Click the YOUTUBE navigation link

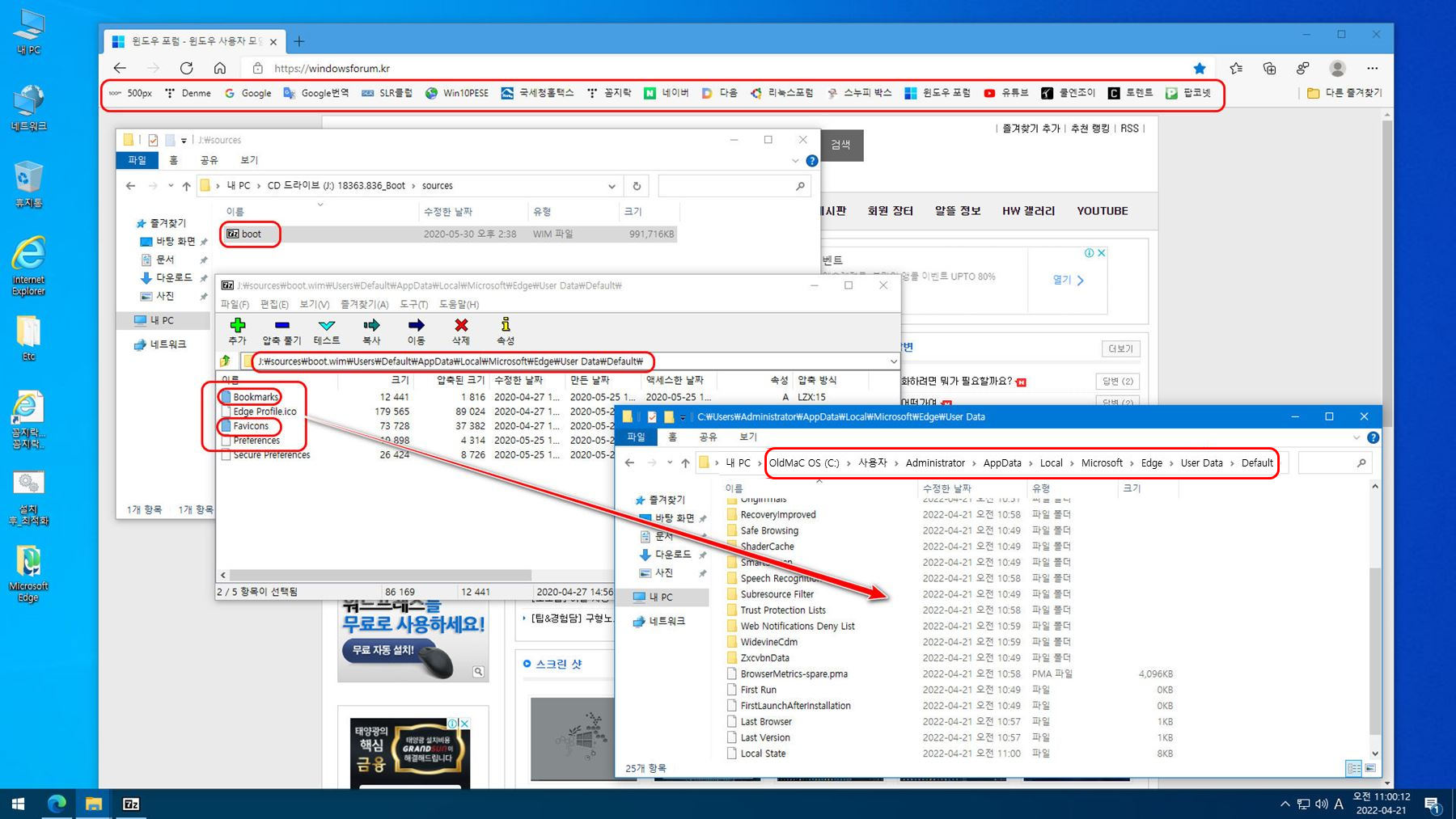pyautogui.click(x=1102, y=211)
